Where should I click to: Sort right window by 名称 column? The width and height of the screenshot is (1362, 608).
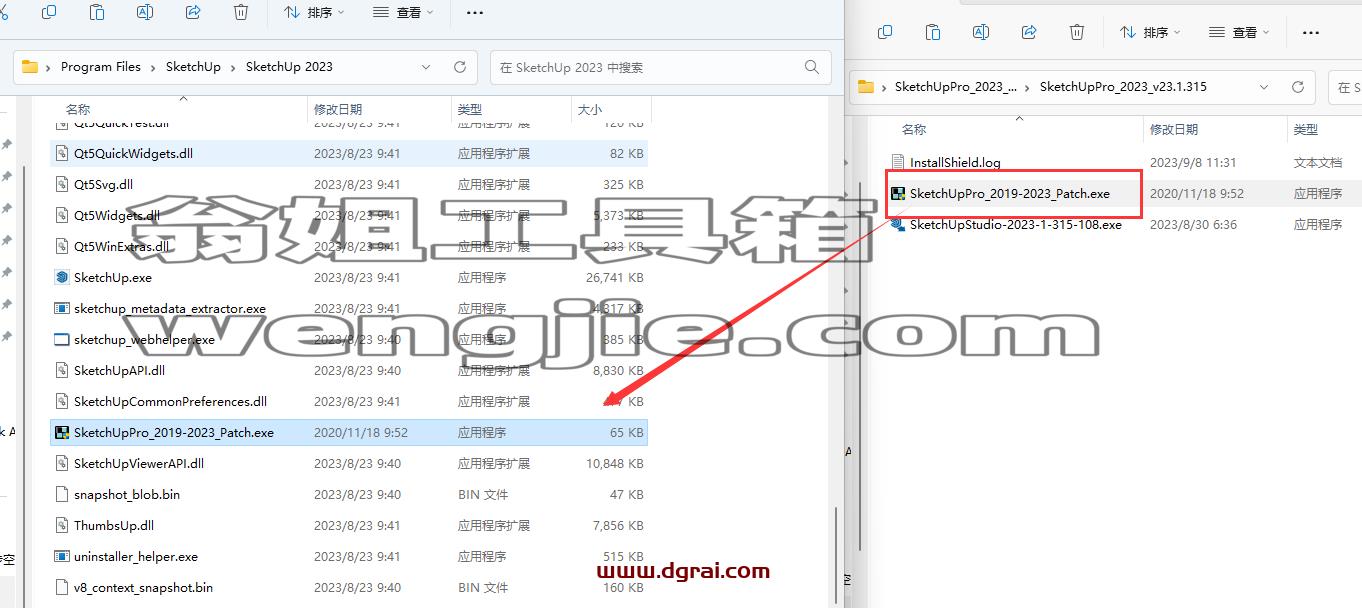coord(914,130)
